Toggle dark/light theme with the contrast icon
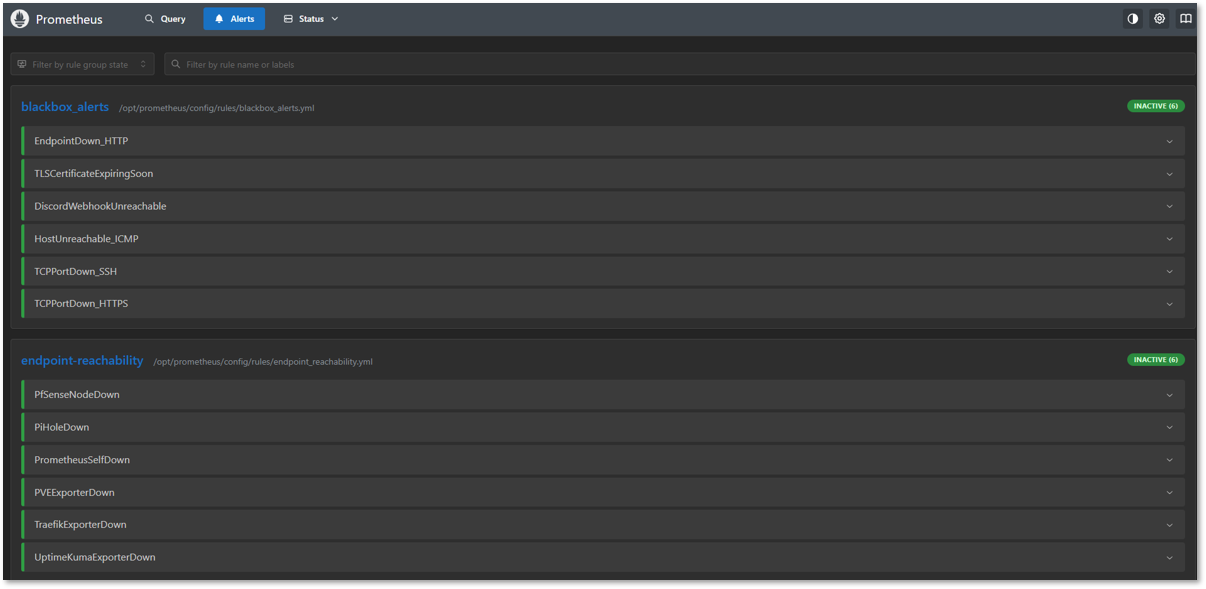1206x589 pixels. pyautogui.click(x=1132, y=18)
